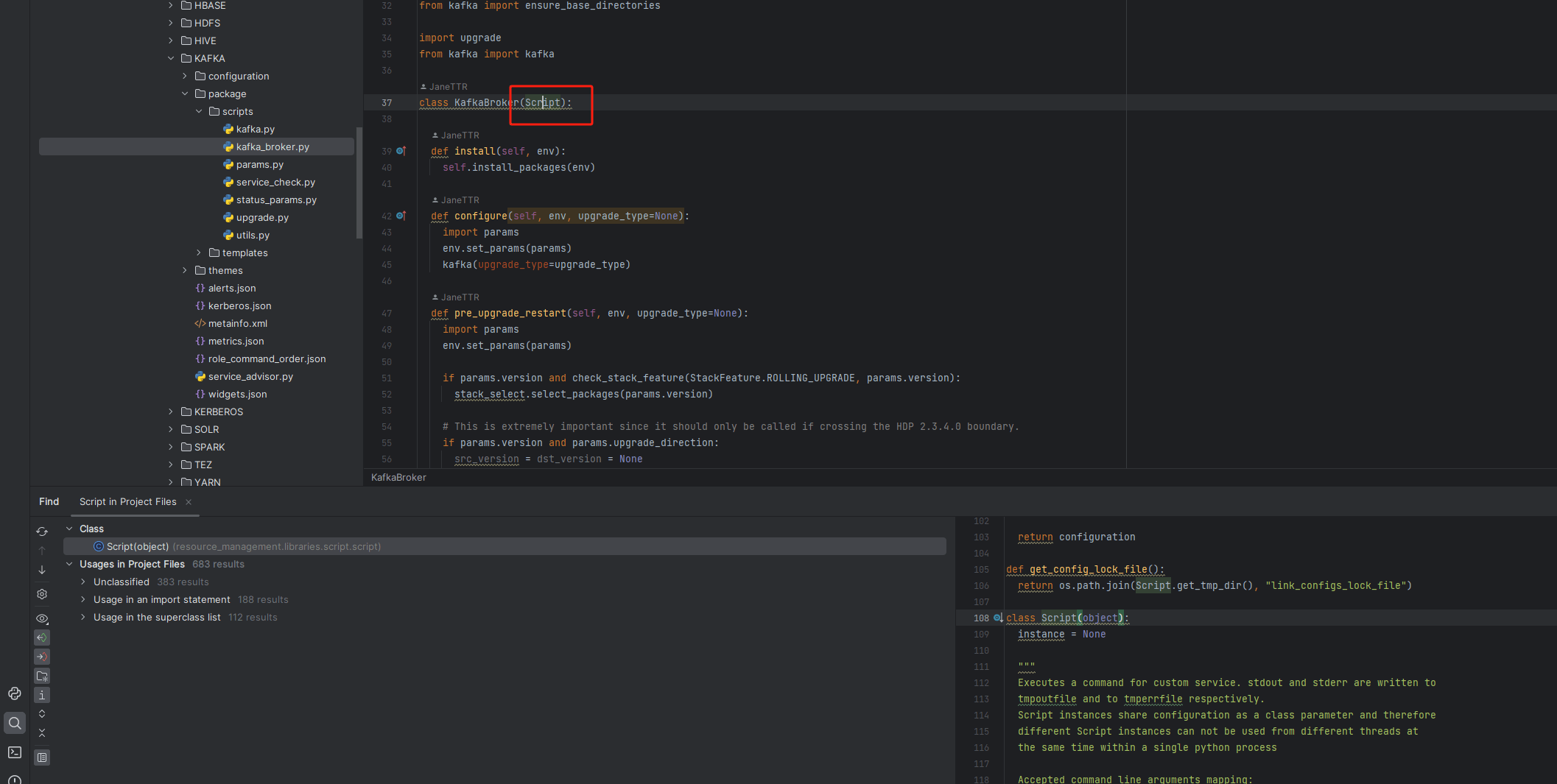This screenshot has height=784, width=1557.
Task: Collapse all results in Find panel
Action: 42,733
